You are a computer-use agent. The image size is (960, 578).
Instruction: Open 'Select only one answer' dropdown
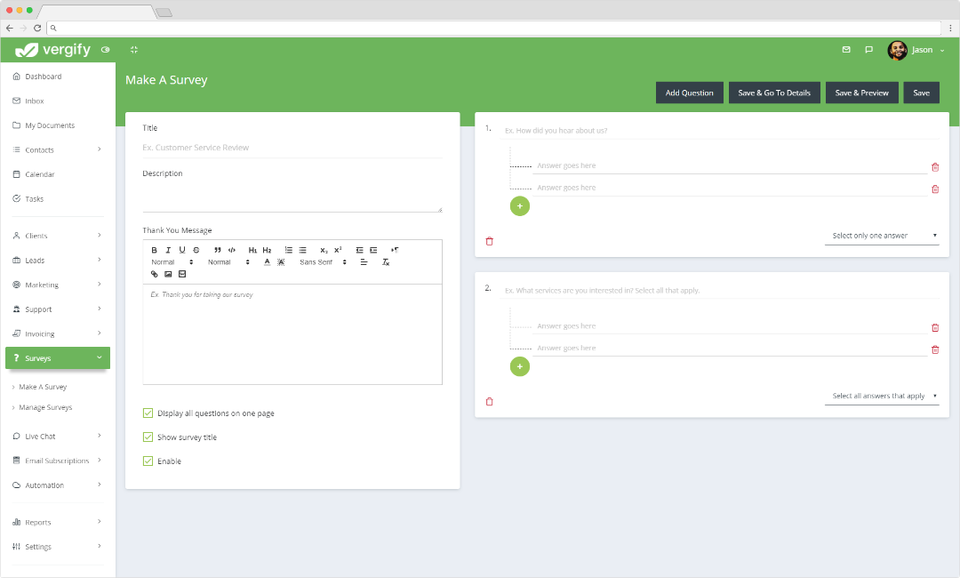tap(882, 236)
